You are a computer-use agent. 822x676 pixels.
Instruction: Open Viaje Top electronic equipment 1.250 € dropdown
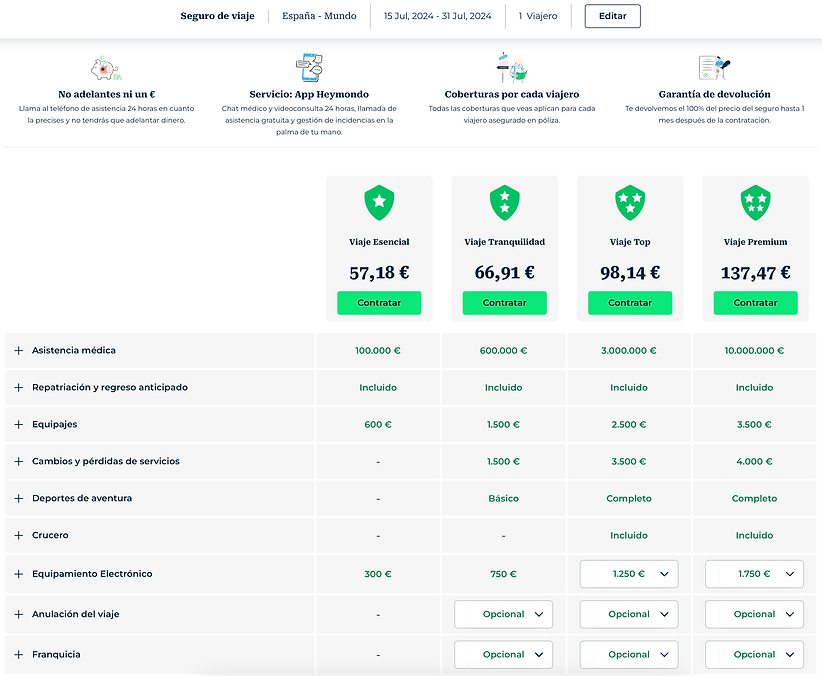(629, 574)
